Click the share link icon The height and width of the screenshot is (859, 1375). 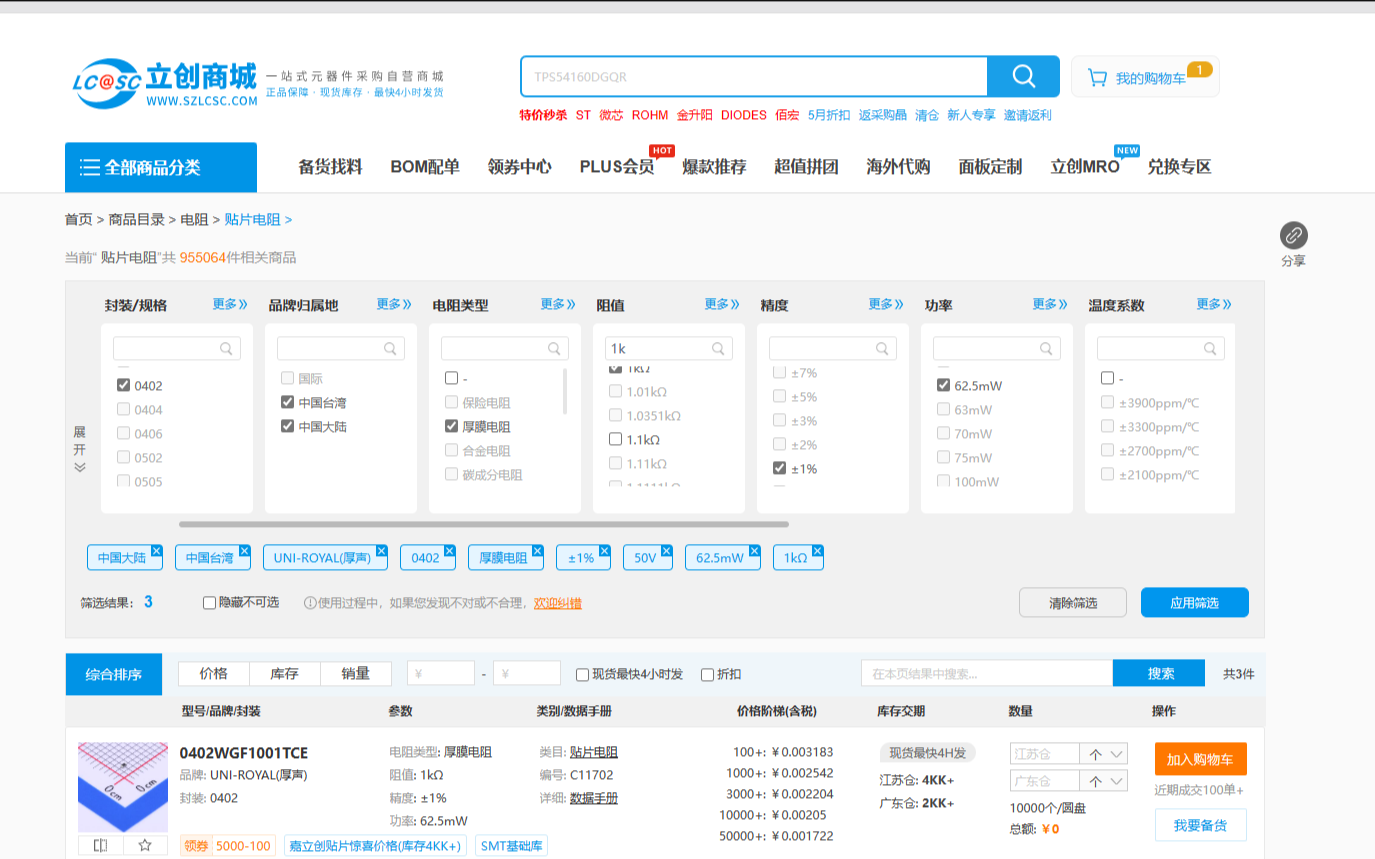click(x=1293, y=236)
